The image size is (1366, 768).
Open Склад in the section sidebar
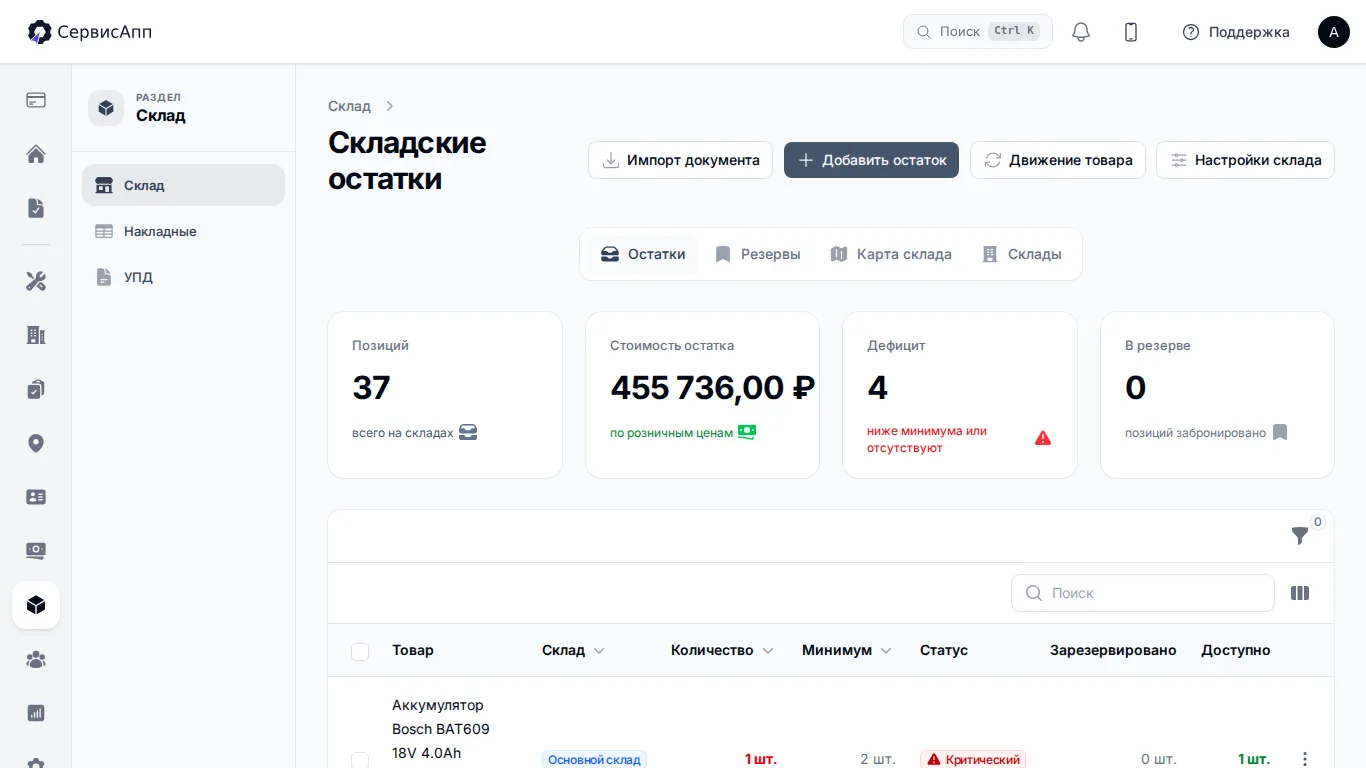click(183, 185)
